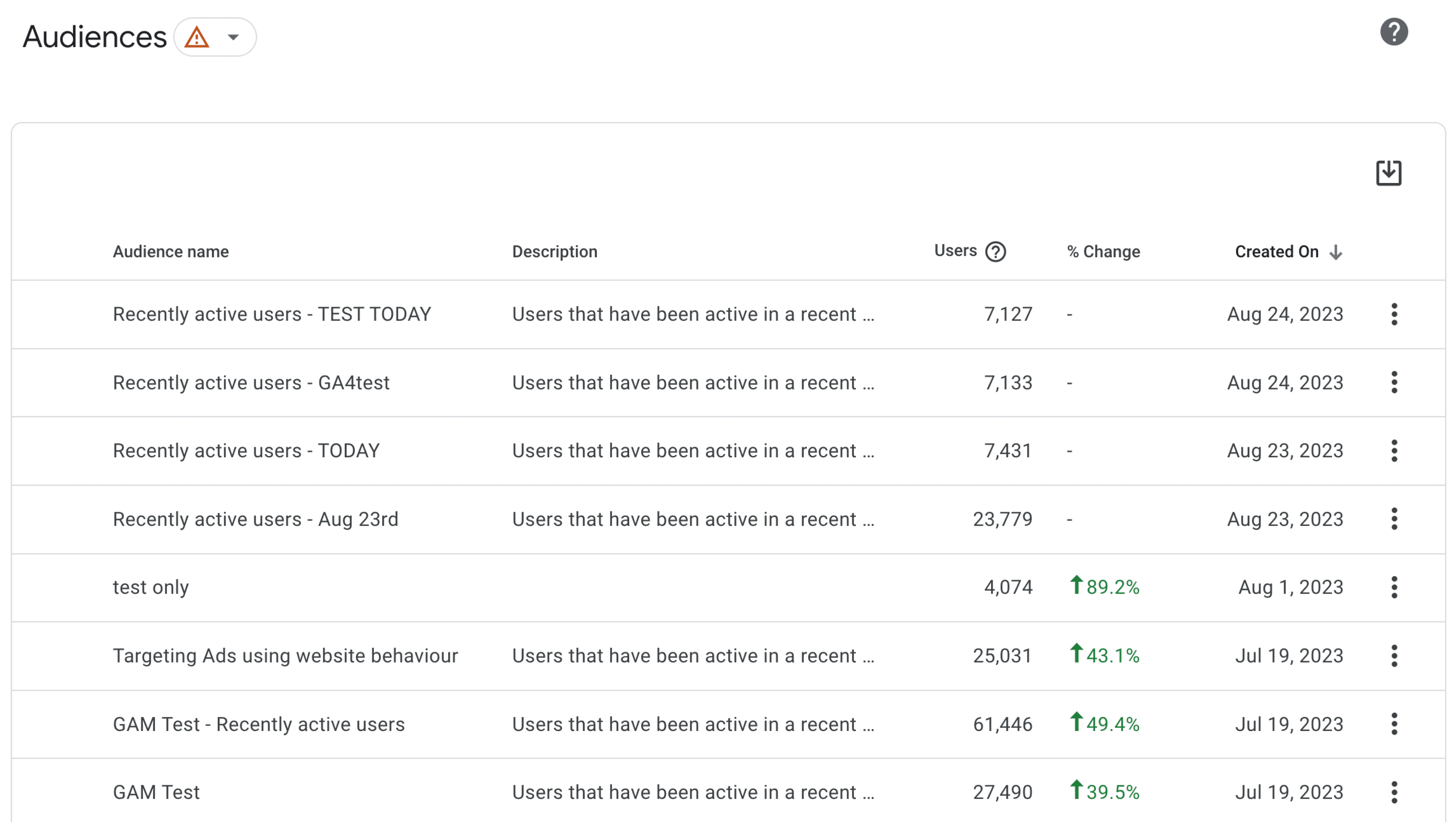
Task: Click the Users column info icon
Action: tap(995, 251)
